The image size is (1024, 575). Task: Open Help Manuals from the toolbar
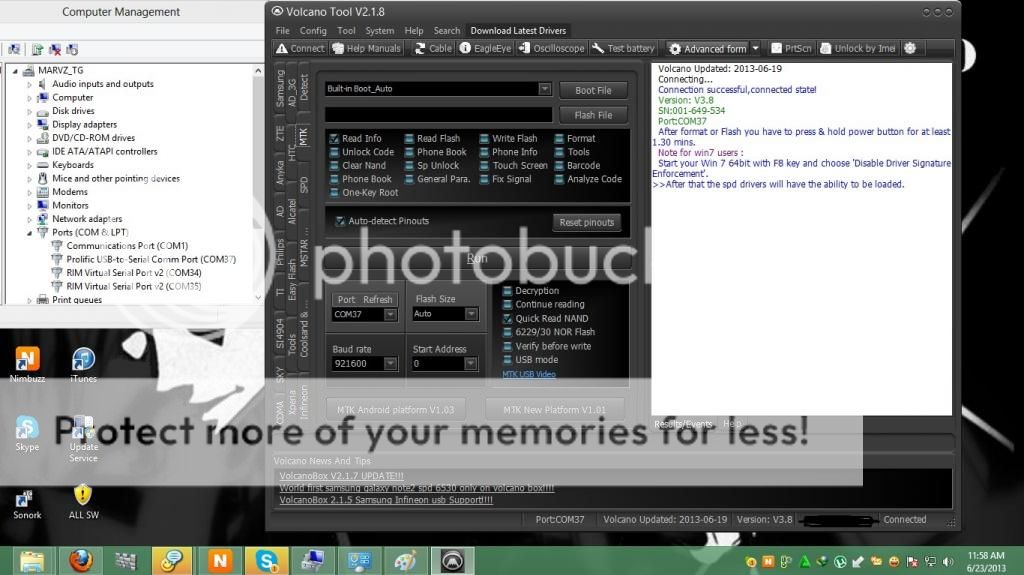point(366,48)
